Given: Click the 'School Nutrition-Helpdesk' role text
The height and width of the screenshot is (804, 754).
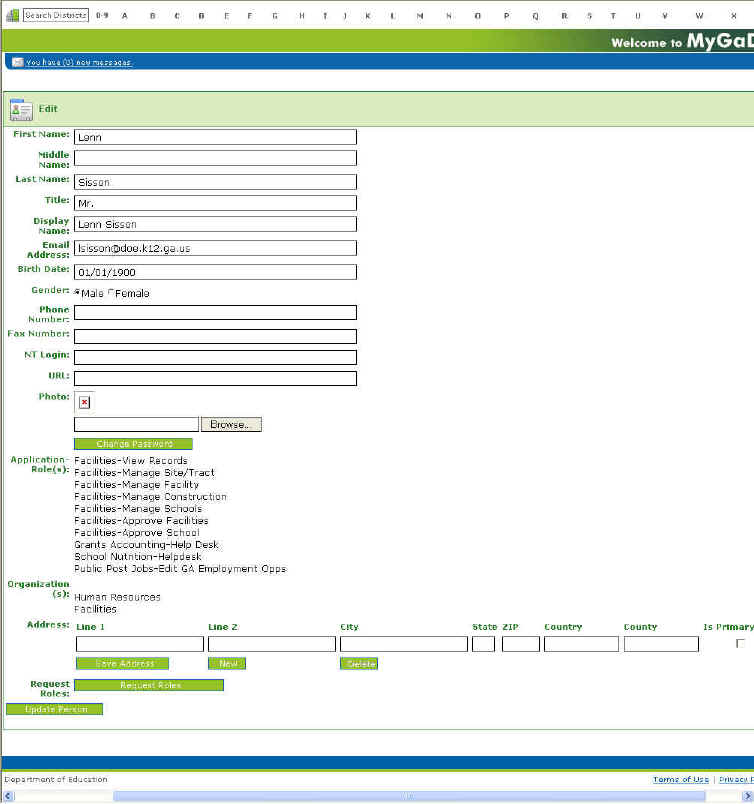Looking at the screenshot, I should [138, 557].
